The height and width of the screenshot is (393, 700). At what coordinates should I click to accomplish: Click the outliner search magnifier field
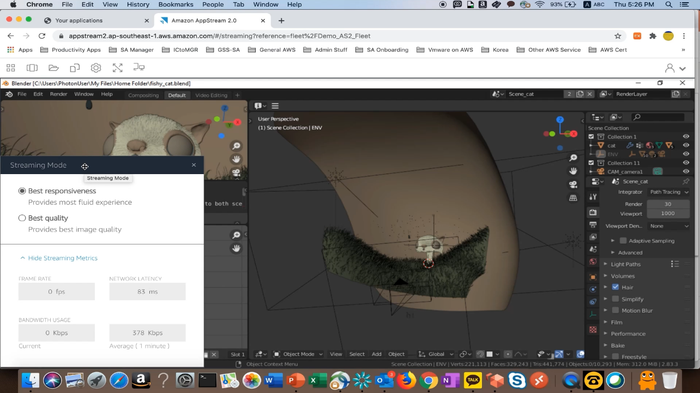(658, 117)
